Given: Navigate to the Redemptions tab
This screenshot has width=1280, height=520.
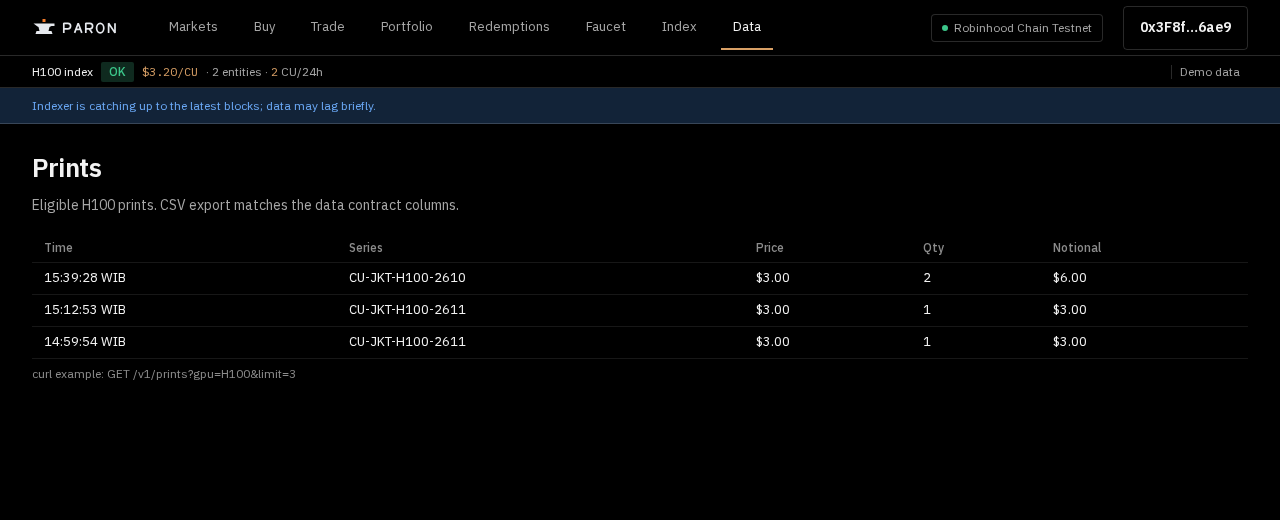Looking at the screenshot, I should [509, 27].
